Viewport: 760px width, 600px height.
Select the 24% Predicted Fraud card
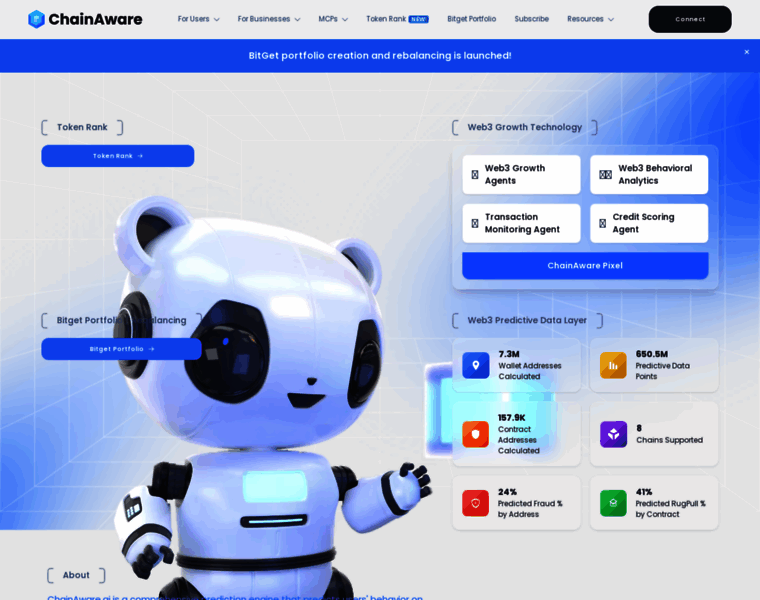(516, 503)
